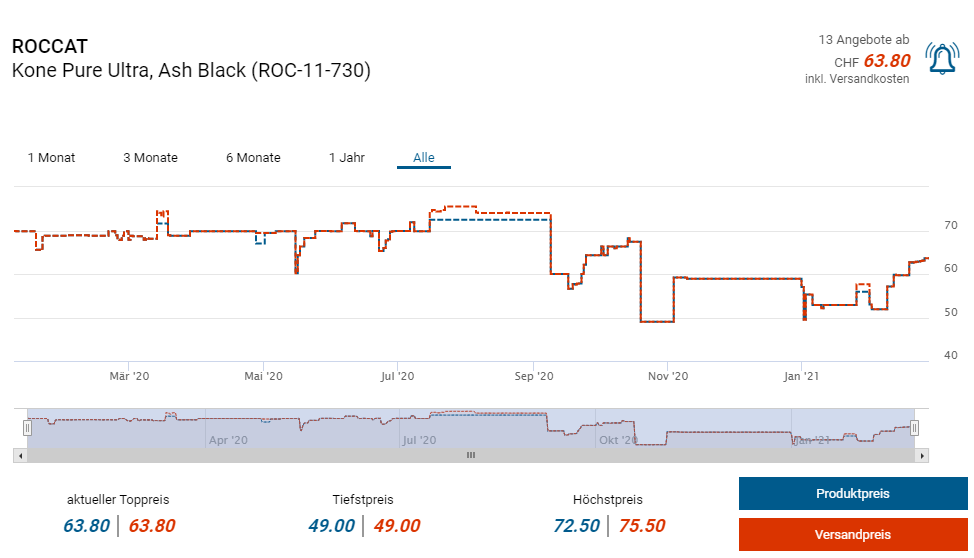
Task: Choose the 1 Jahr time range
Action: pos(347,158)
